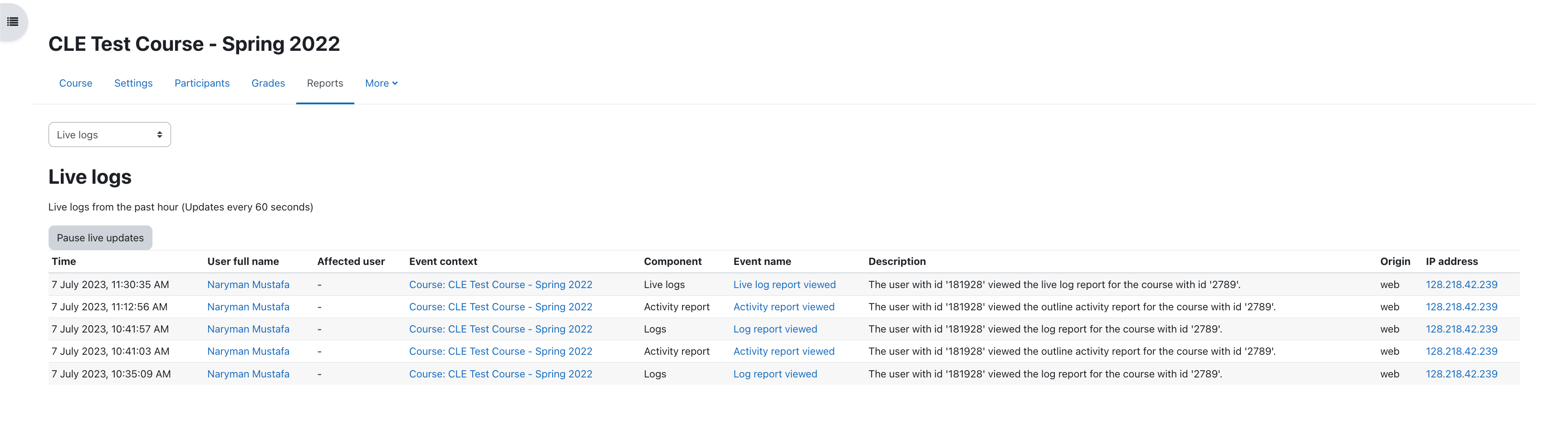This screenshot has height=421, width=1568.
Task: Select the time cell 7 July 2023, 10:41:57 AM
Action: click(x=110, y=329)
